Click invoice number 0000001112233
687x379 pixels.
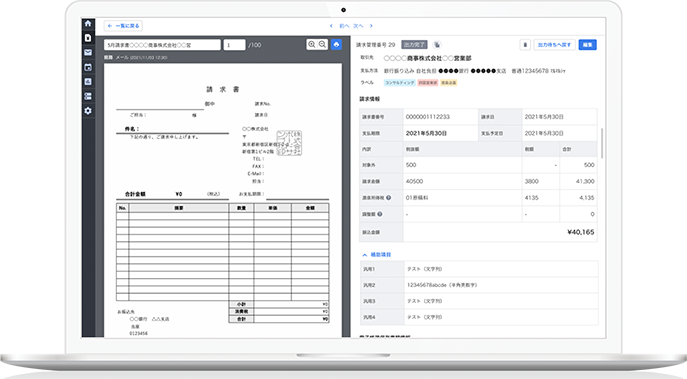point(428,117)
